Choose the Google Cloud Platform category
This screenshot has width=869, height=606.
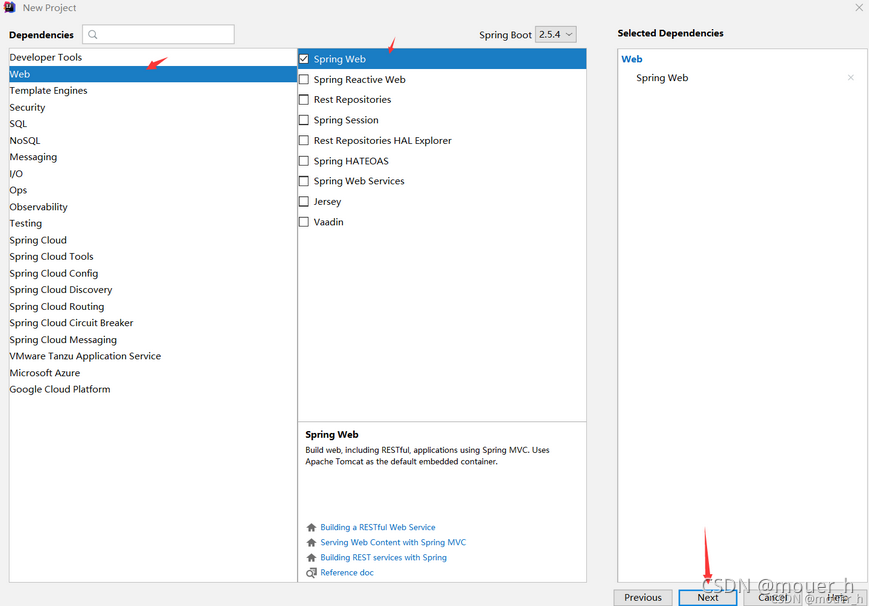(153, 389)
